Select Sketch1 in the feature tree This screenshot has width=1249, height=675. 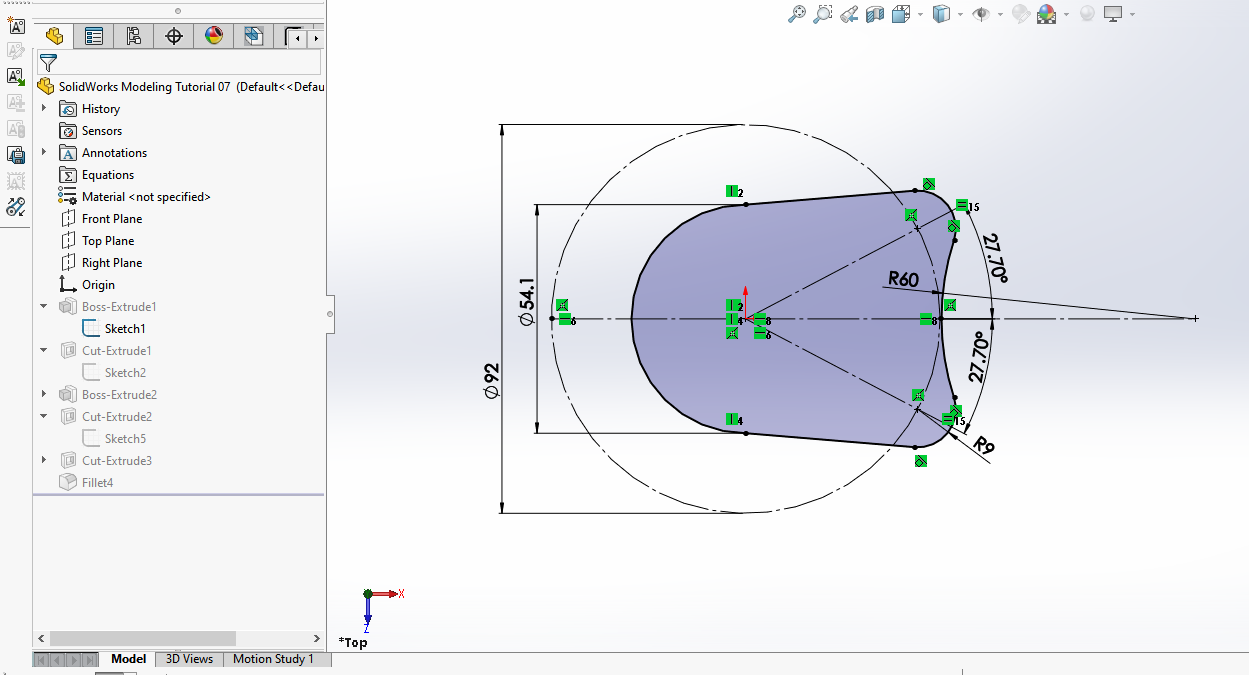tap(124, 329)
